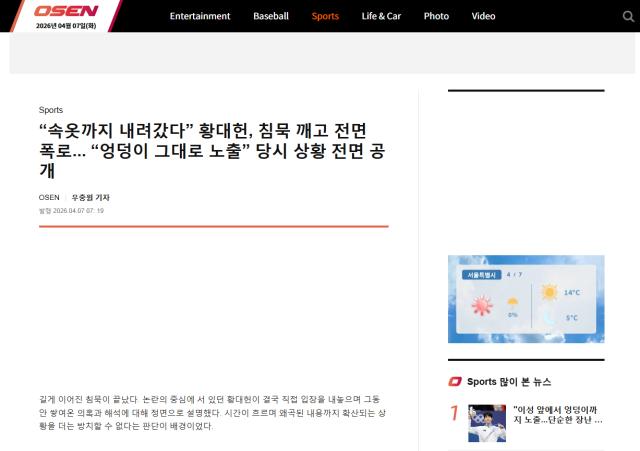Click the OSEN logo in header
Image resolution: width=640 pixels, height=451 pixels.
[x=66, y=11]
